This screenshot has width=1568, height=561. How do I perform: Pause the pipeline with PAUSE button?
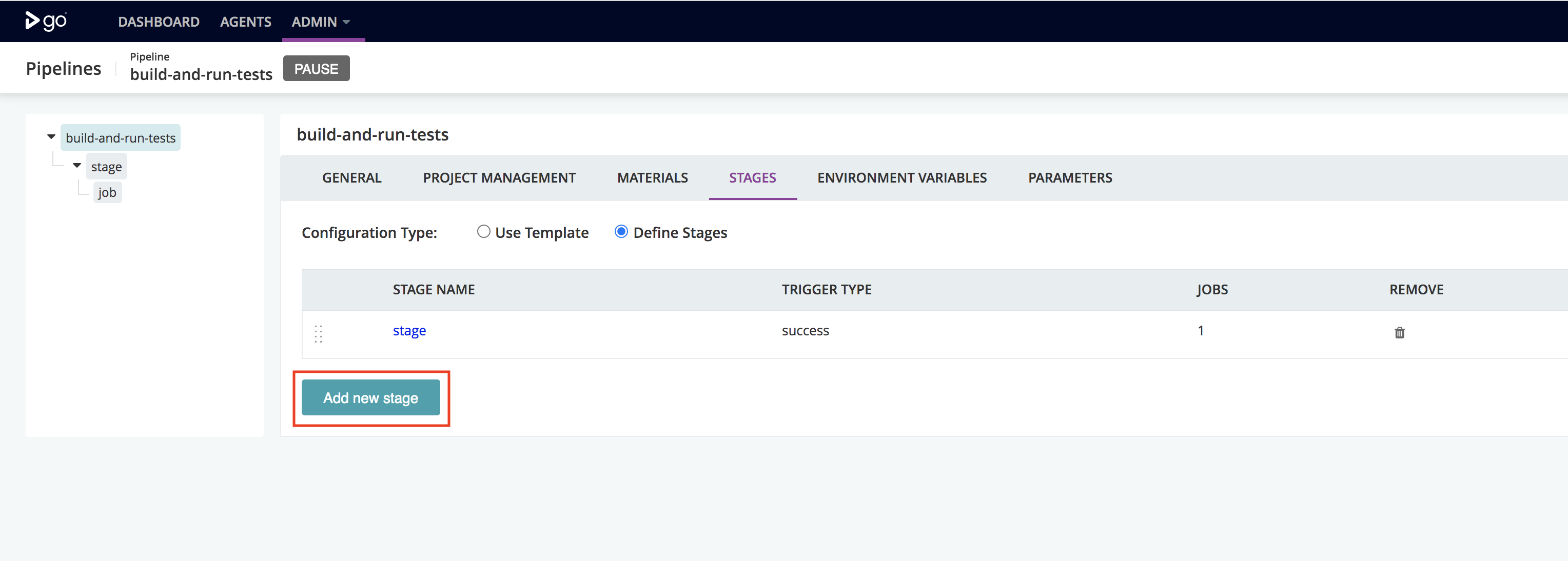tap(317, 68)
